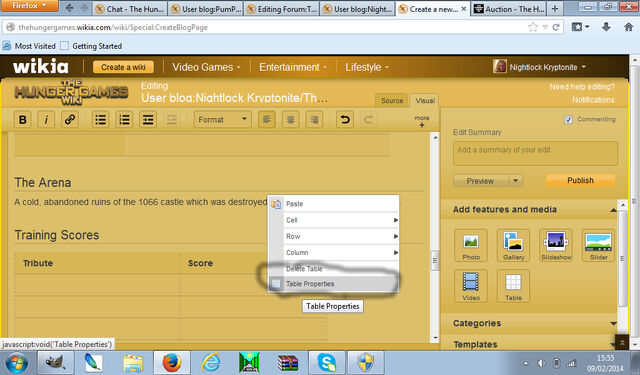640x375 pixels.
Task: Go to Firefox home page
Action: point(629,27)
